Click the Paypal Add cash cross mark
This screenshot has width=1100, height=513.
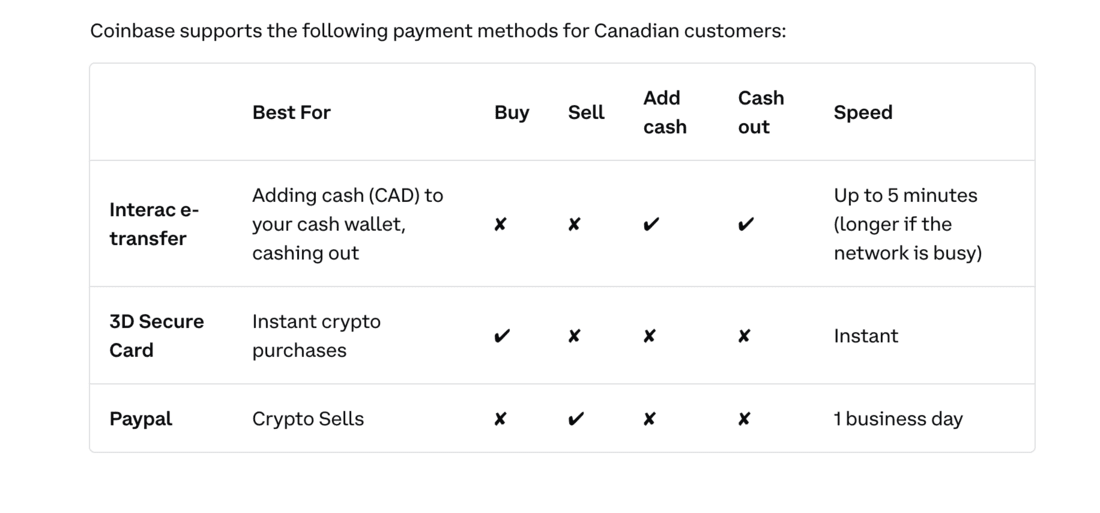pos(649,419)
